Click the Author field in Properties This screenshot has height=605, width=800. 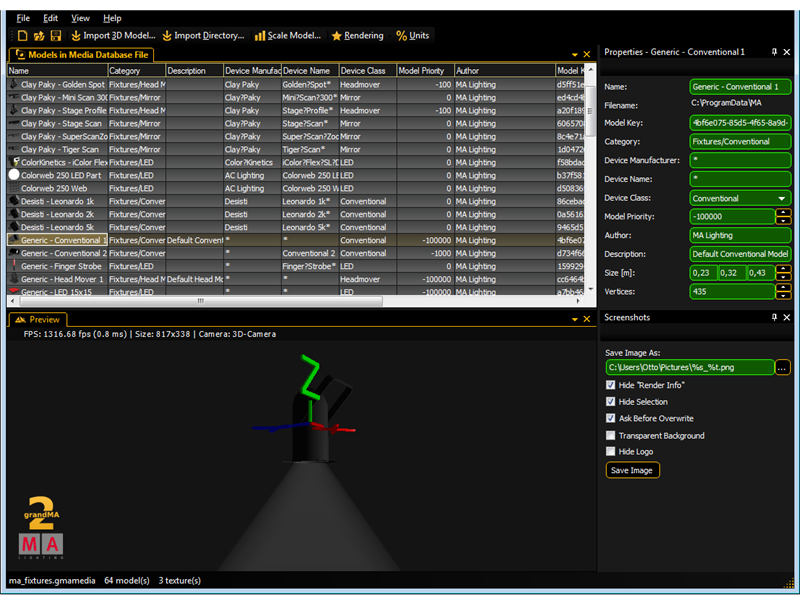740,235
